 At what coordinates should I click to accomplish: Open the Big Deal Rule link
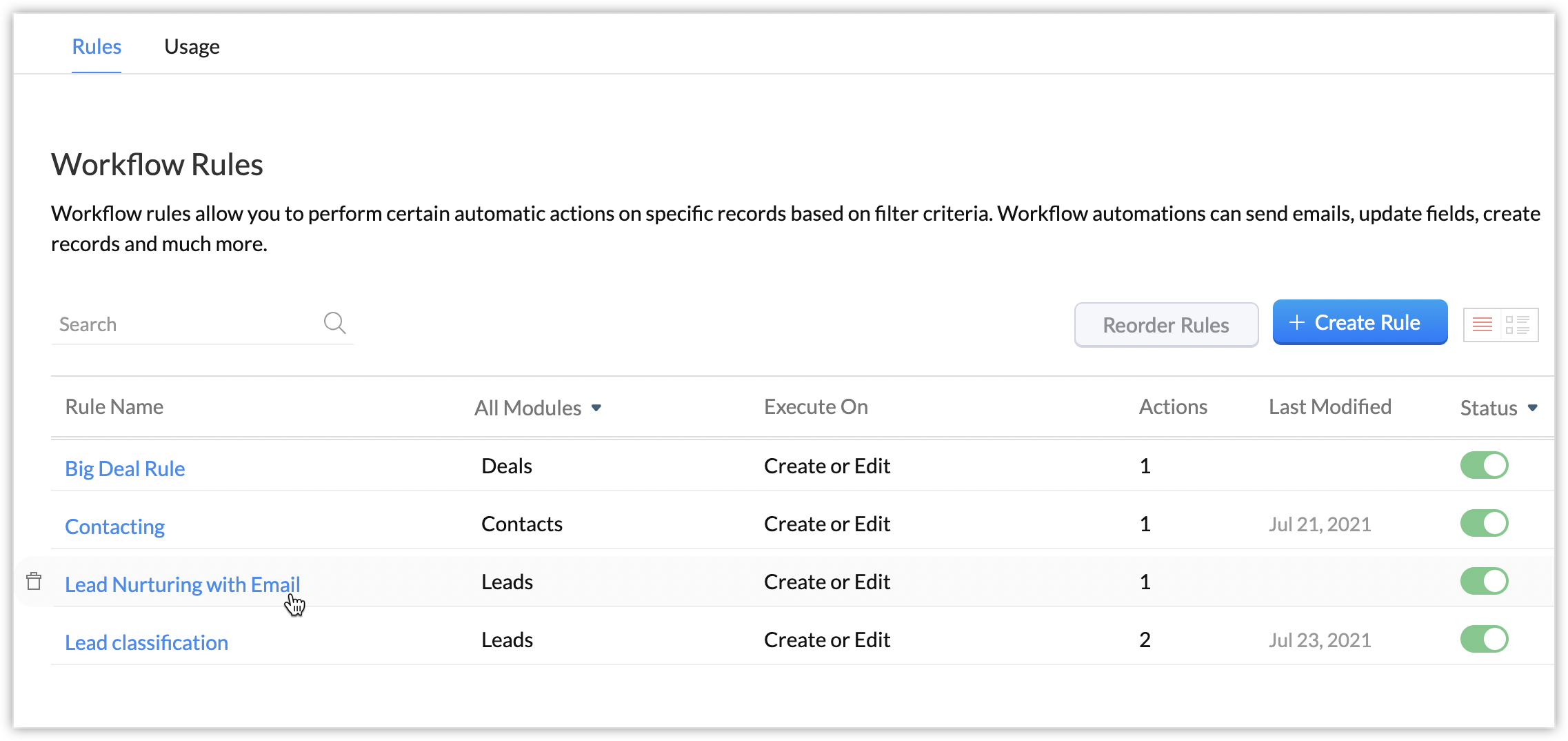point(125,468)
